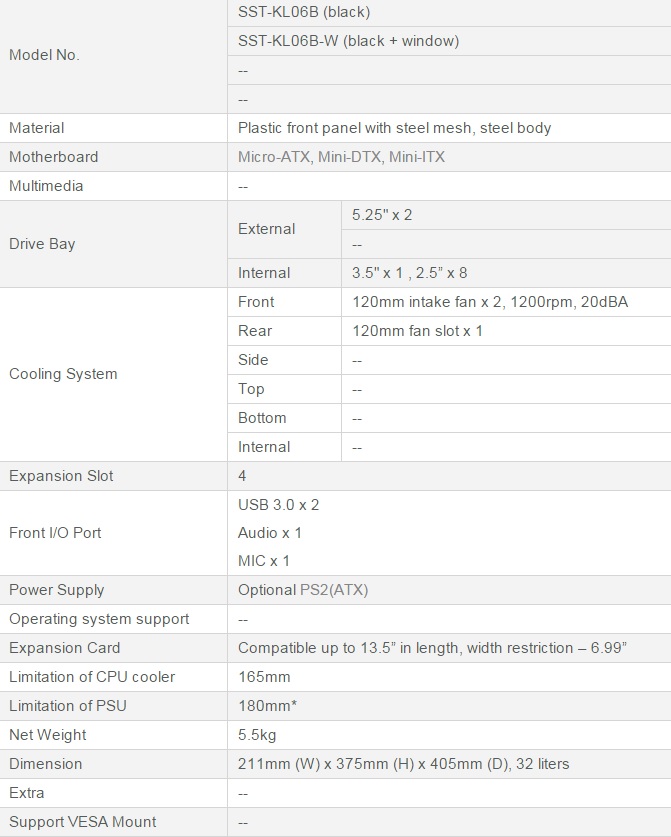Click the 165mm CPU cooler limitation value
The image size is (671, 837).
click(264, 677)
